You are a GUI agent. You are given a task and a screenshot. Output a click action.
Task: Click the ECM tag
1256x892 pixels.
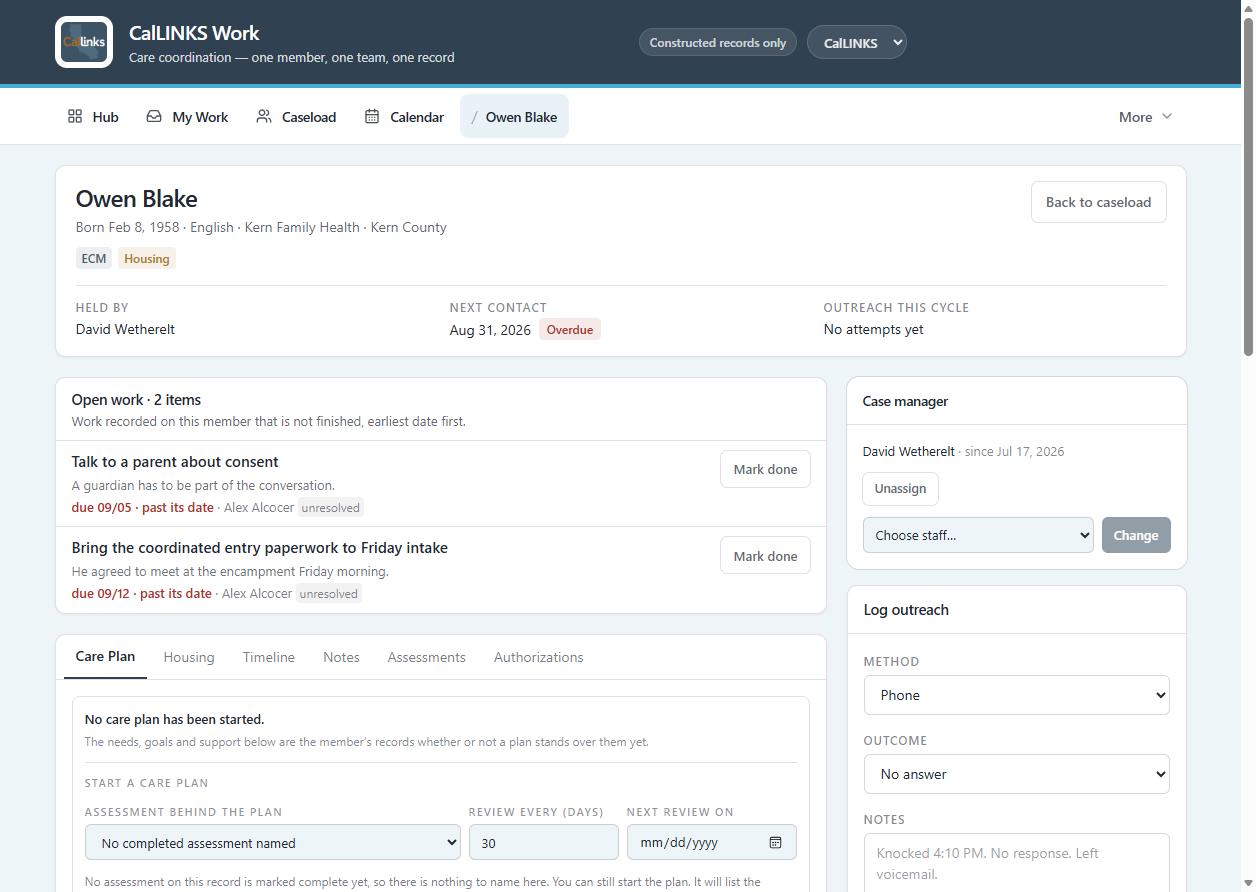point(94,258)
